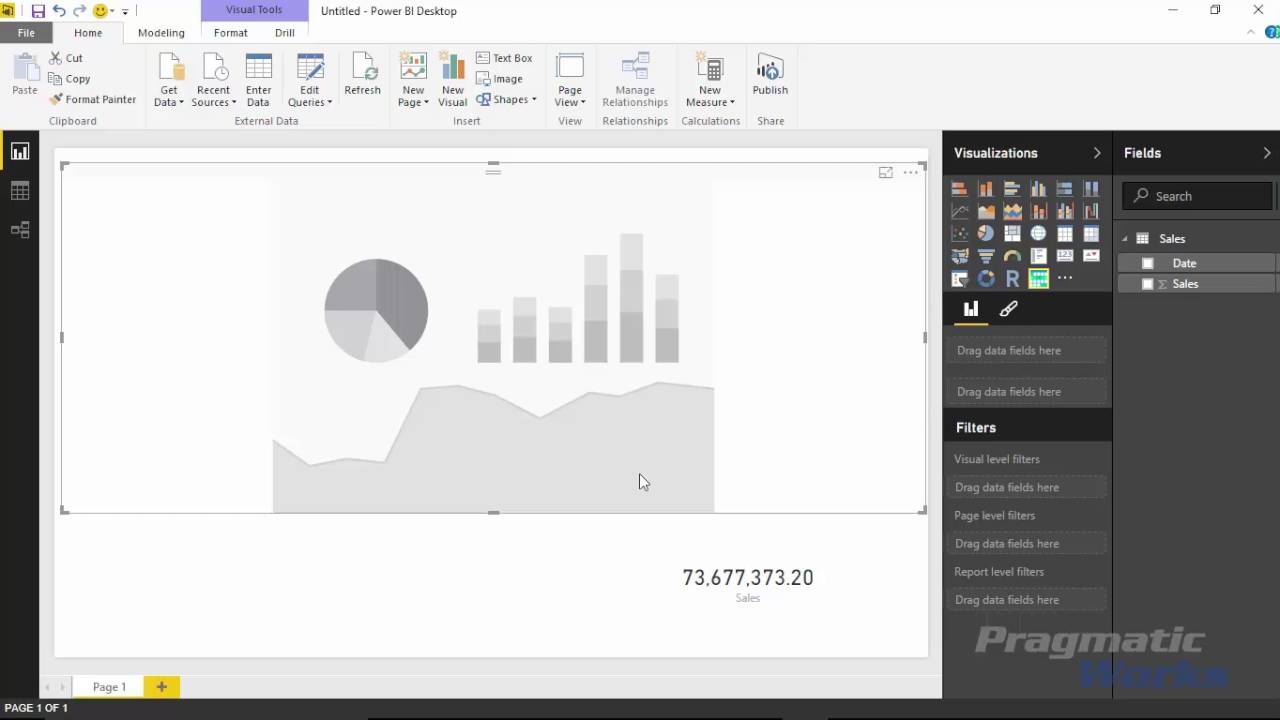Click in the Fields Search box
Viewport: 1280px width, 720px height.
1198,196
